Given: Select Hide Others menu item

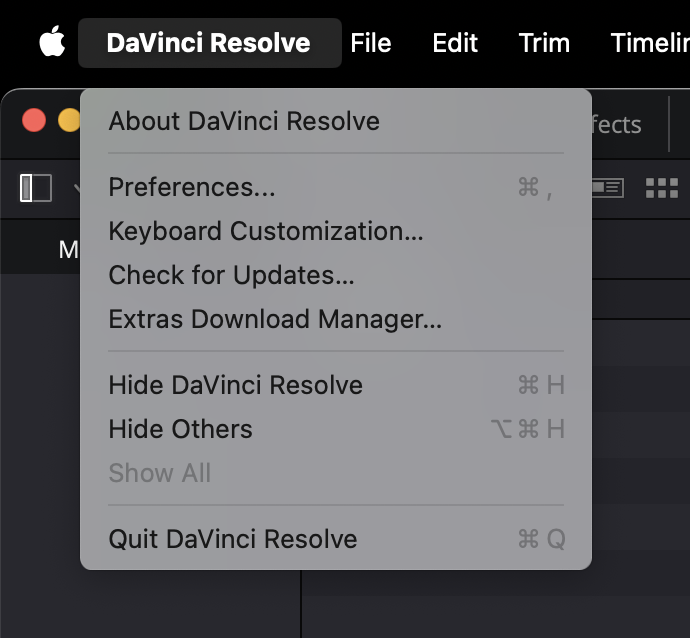Looking at the screenshot, I should [x=180, y=429].
